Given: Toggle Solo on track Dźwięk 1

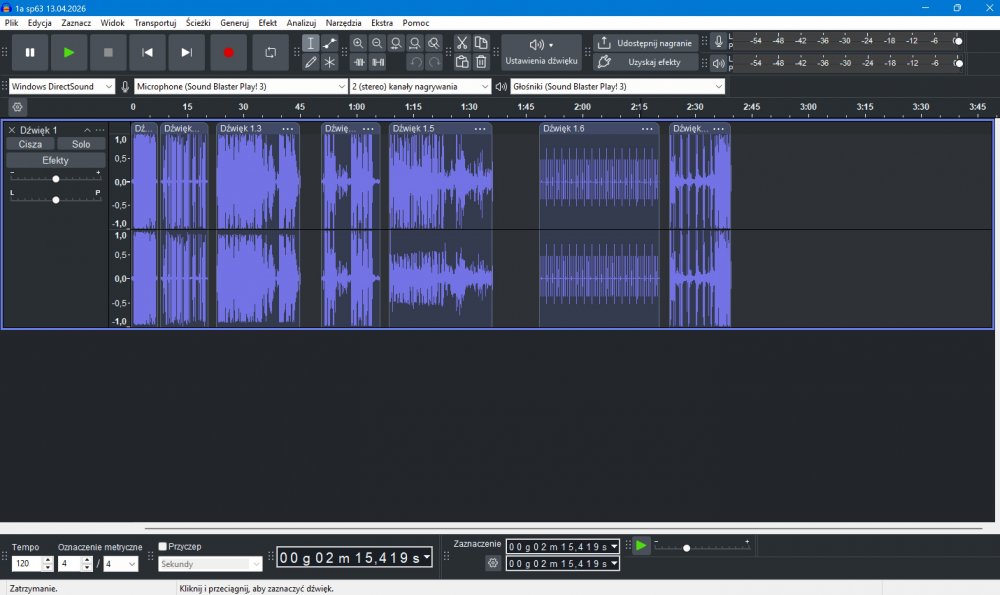Looking at the screenshot, I should 81,144.
